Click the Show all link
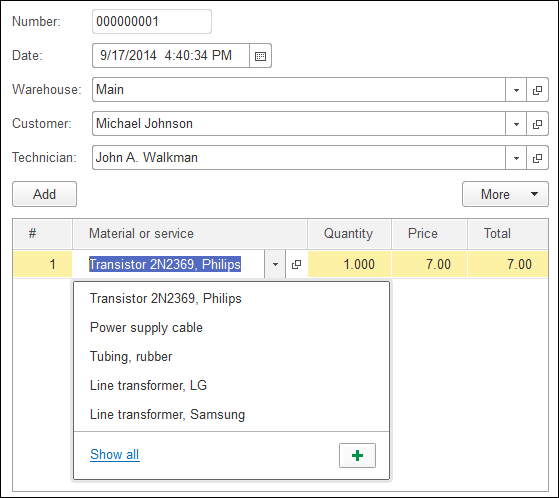Screen dimensions: 559x498 pyautogui.click(x=114, y=455)
